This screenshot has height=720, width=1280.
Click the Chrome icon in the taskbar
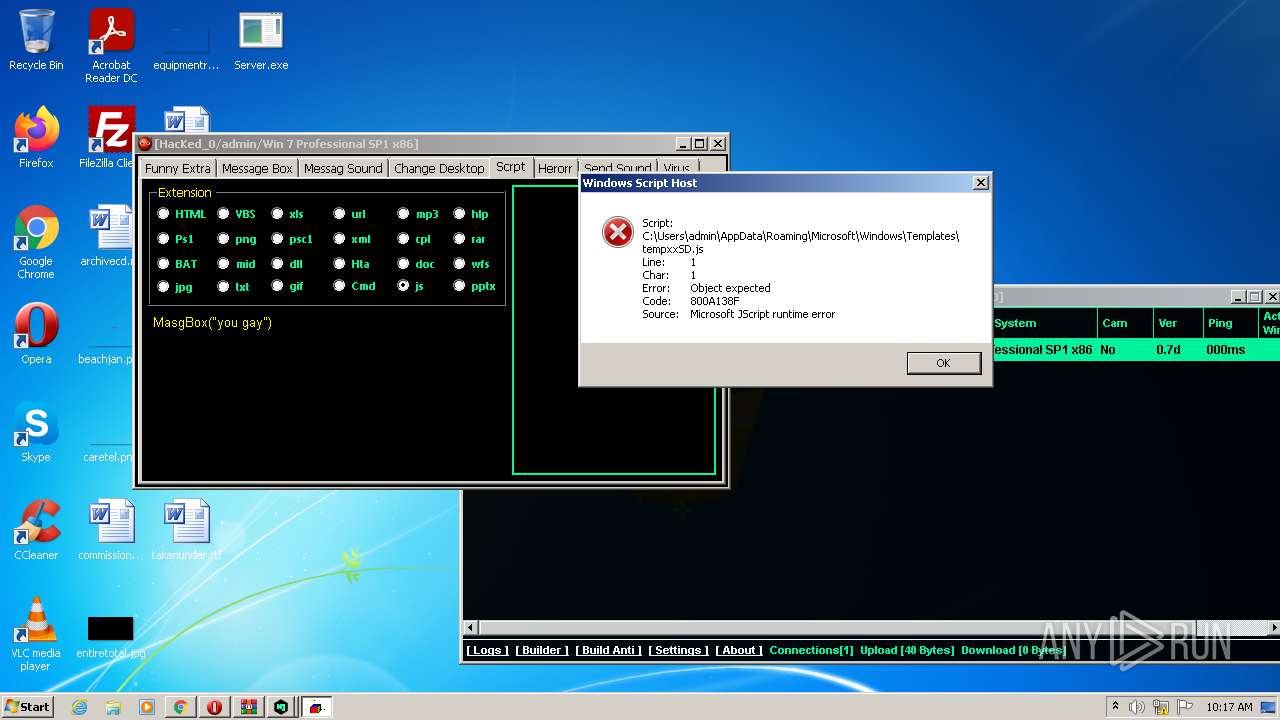point(181,707)
